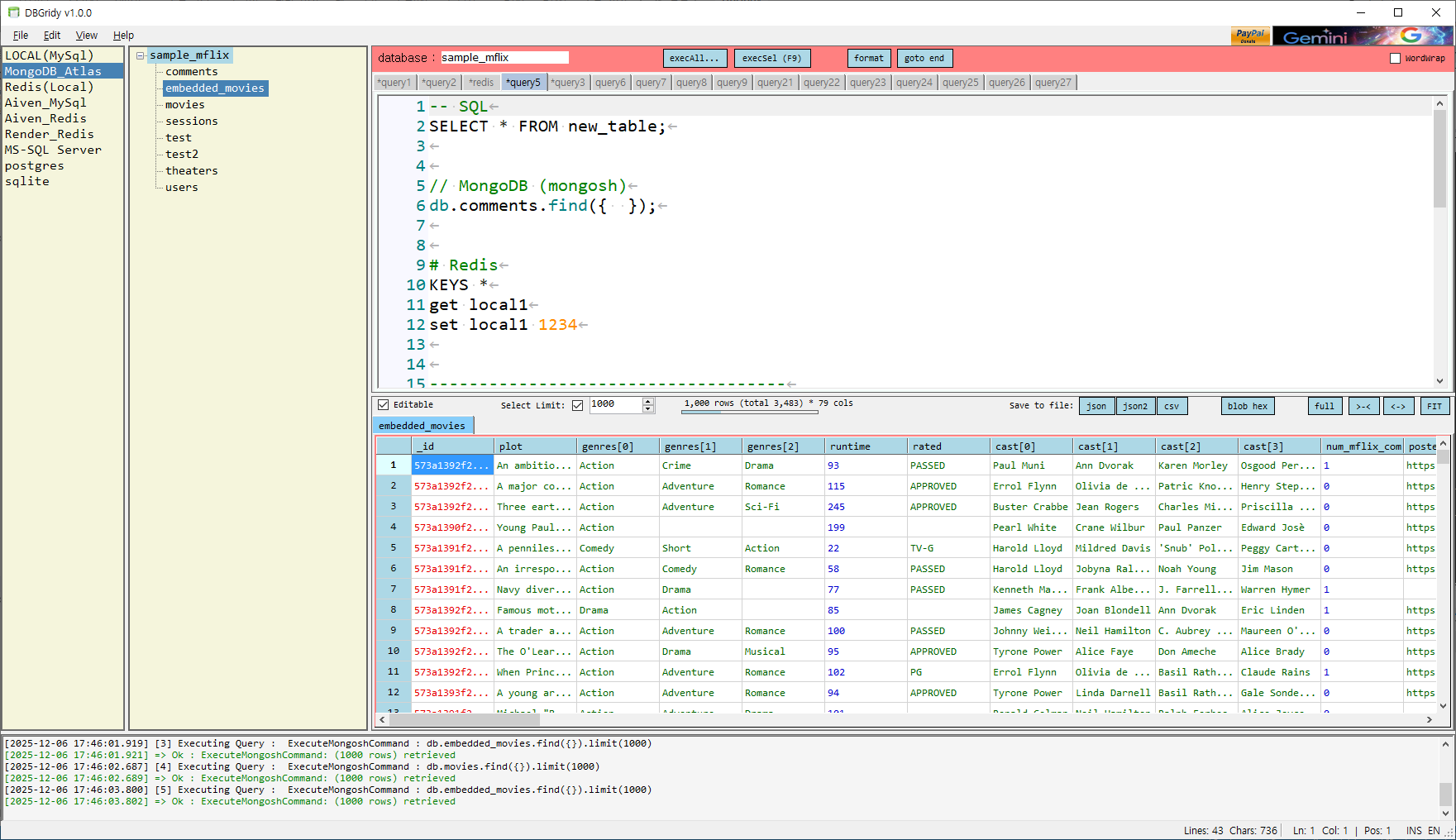Toggle the Editable checkbox off
Image resolution: width=1456 pixels, height=840 pixels.
384,404
